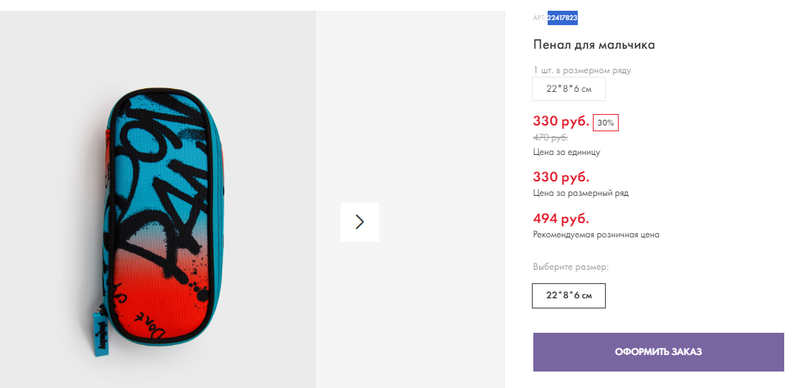This screenshot has height=388, width=800.
Task: Select the 22*8*6 см box under размерном ряду
Action: tap(569, 89)
